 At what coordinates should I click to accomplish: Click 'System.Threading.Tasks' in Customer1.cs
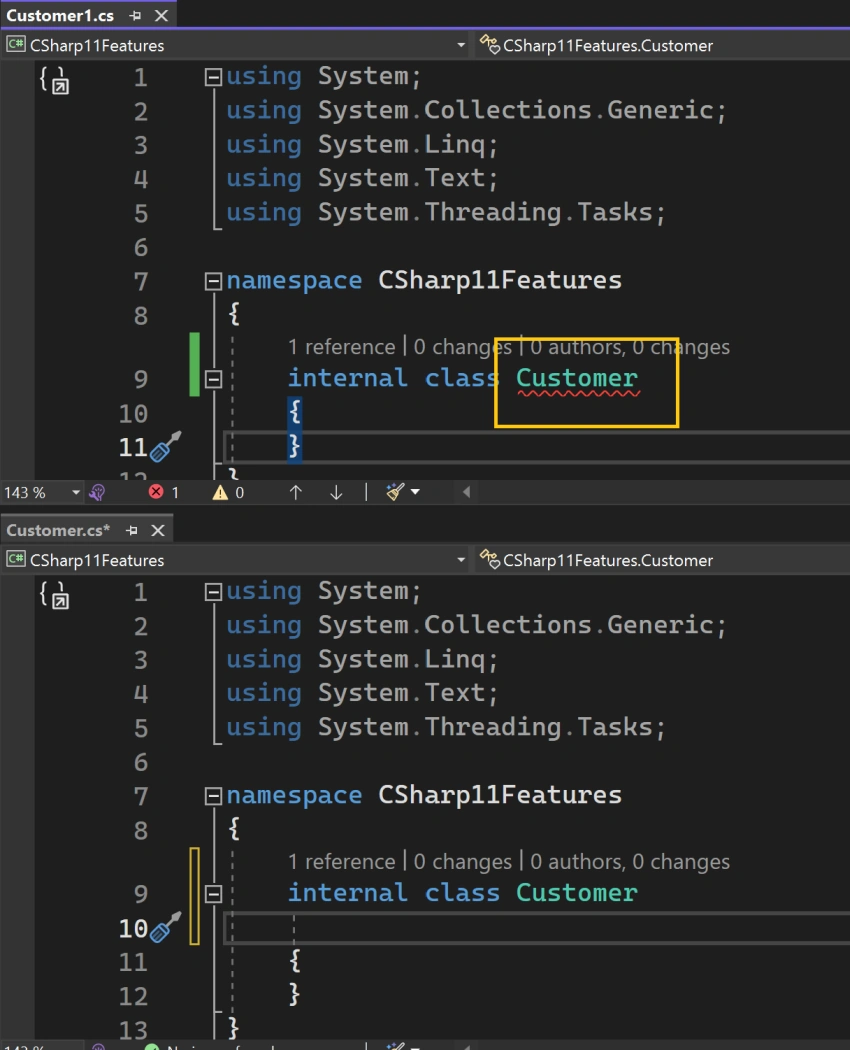[485, 212]
